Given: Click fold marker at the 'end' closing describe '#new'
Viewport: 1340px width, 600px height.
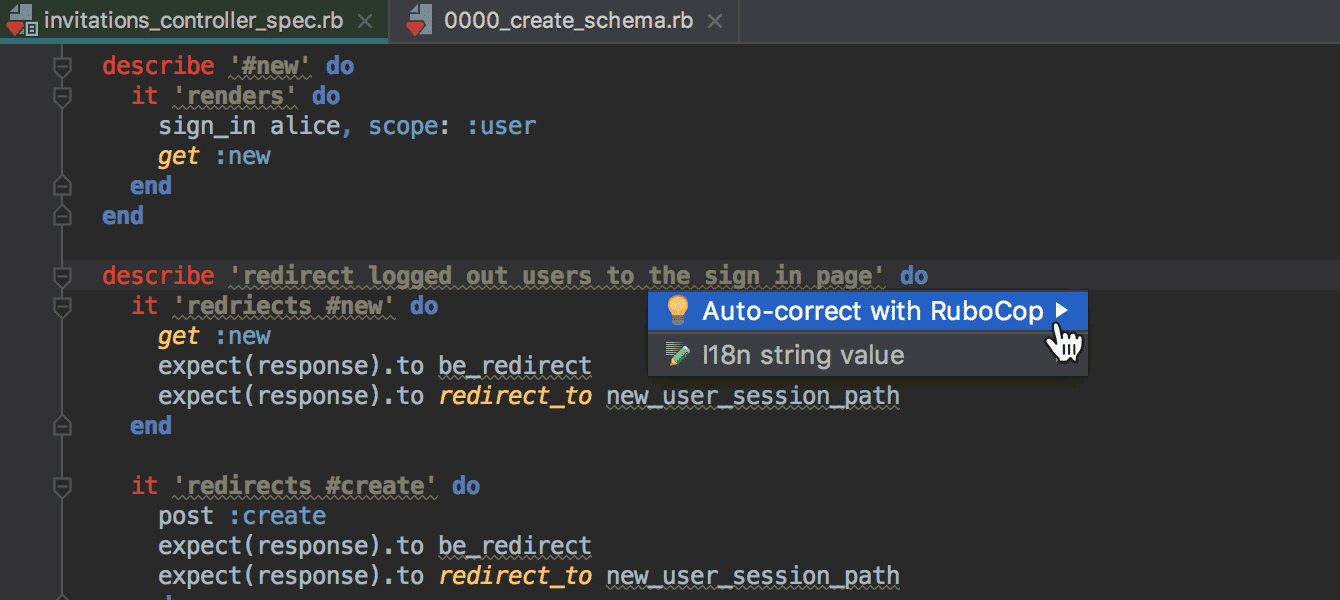Looking at the screenshot, I should [x=62, y=216].
